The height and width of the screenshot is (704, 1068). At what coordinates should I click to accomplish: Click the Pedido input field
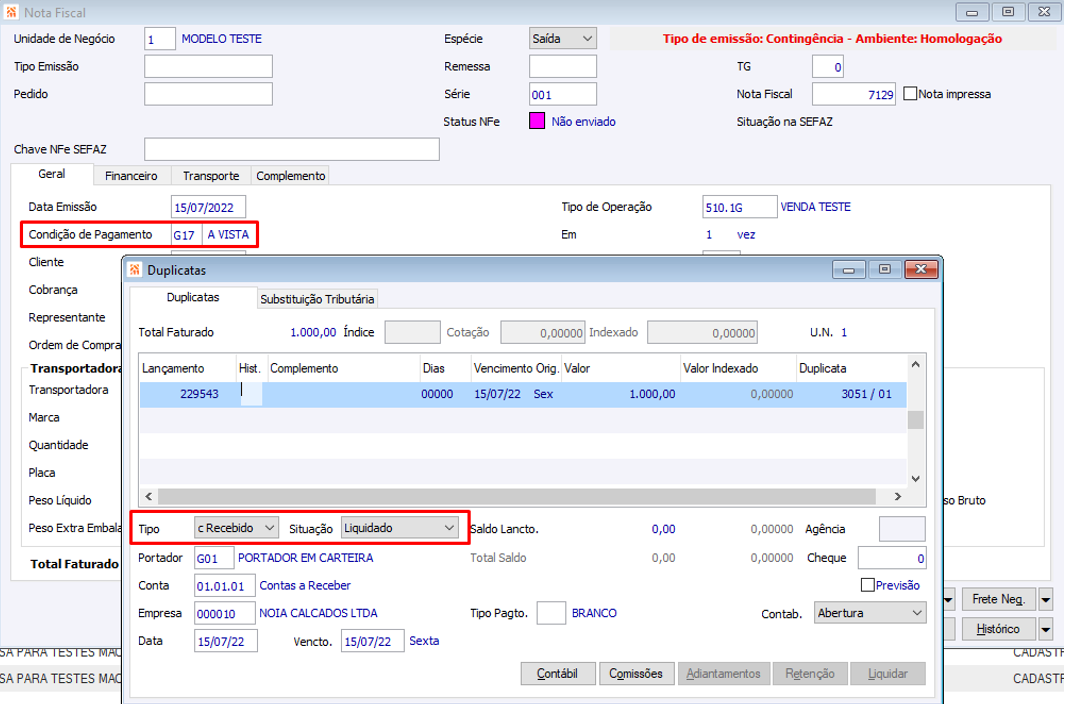[208, 94]
